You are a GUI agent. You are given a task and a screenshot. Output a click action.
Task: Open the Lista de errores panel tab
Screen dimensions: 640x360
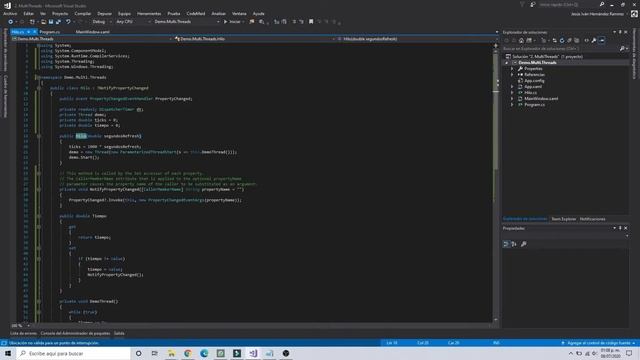click(x=23, y=333)
